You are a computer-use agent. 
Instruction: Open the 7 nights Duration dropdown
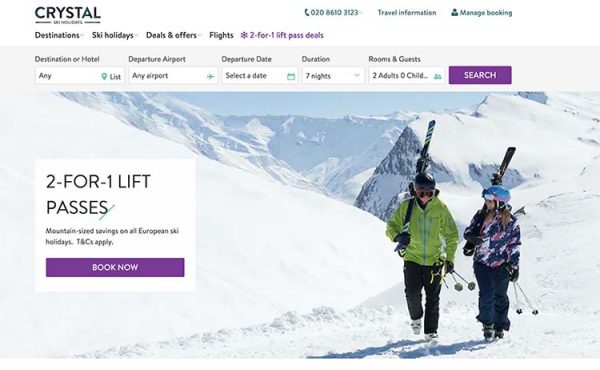coord(333,76)
